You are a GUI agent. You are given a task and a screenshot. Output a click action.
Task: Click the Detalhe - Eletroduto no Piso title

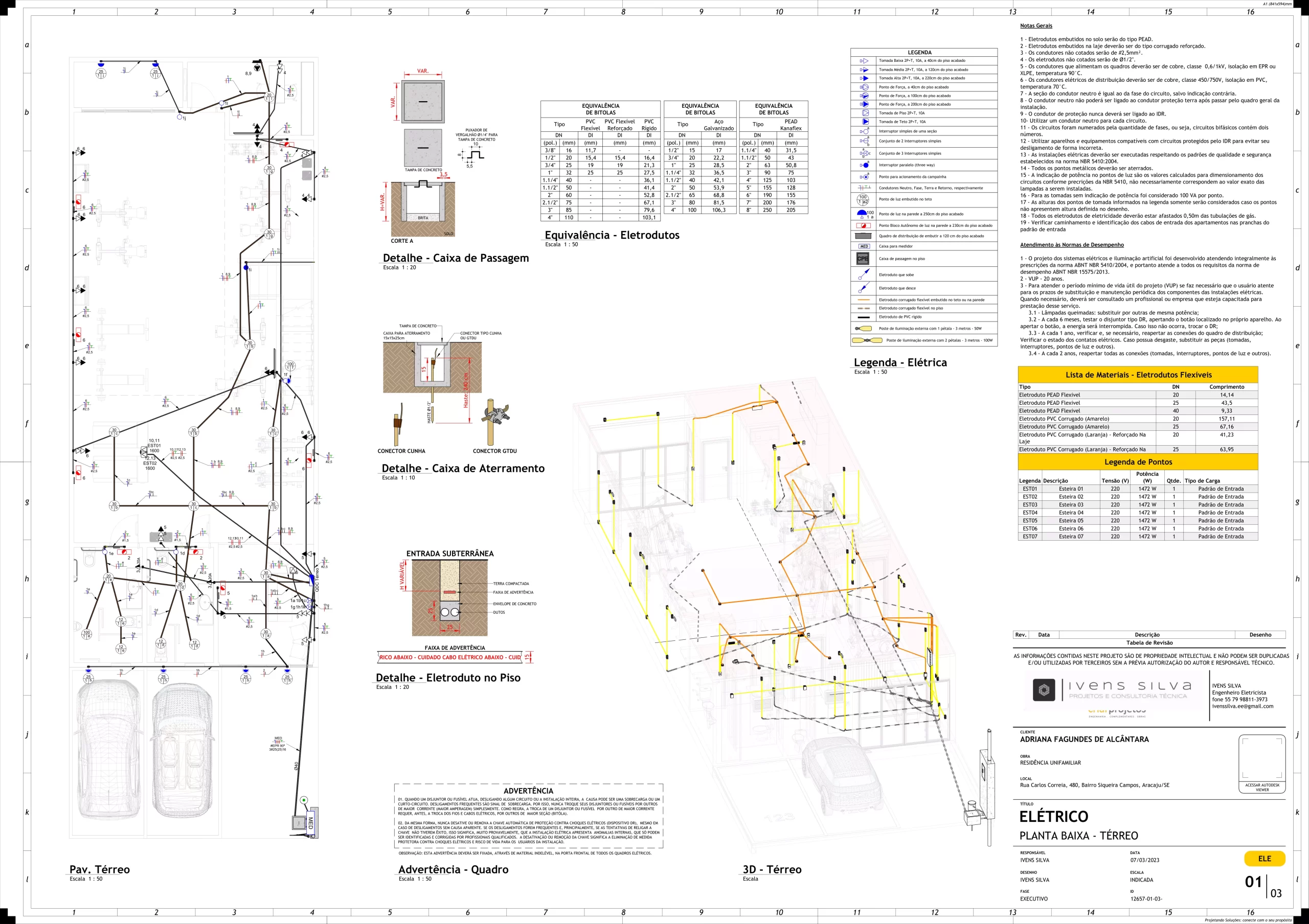pos(448,677)
